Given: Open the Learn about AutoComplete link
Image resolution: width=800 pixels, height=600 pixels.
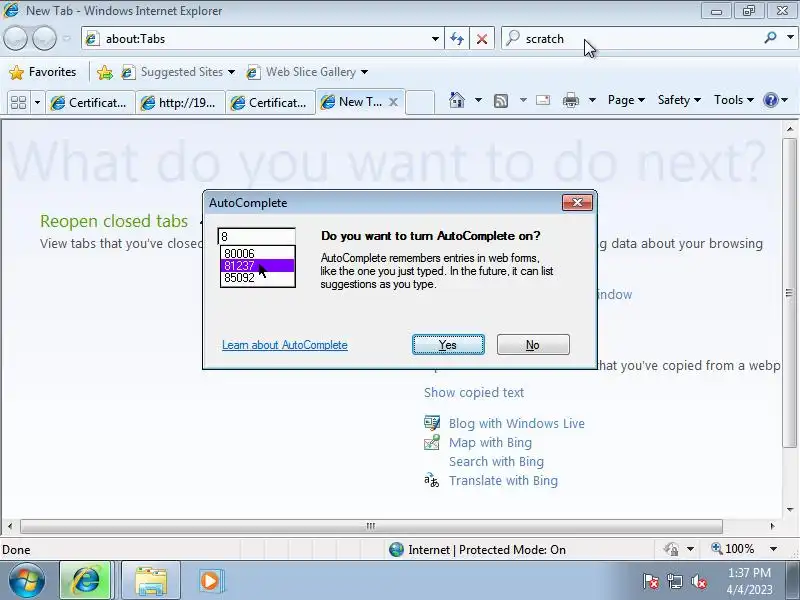Looking at the screenshot, I should pos(285,345).
